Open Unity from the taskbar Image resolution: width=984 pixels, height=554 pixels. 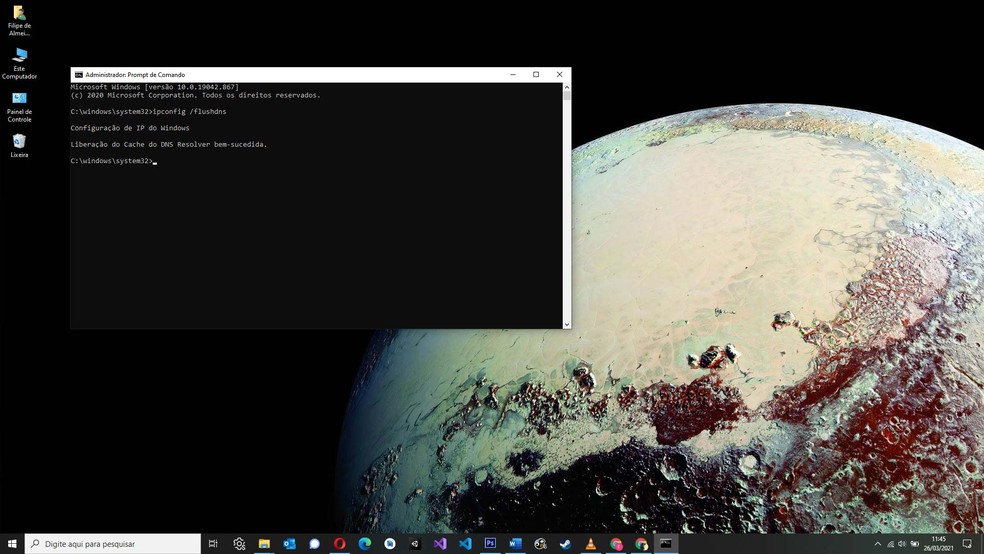click(x=415, y=543)
